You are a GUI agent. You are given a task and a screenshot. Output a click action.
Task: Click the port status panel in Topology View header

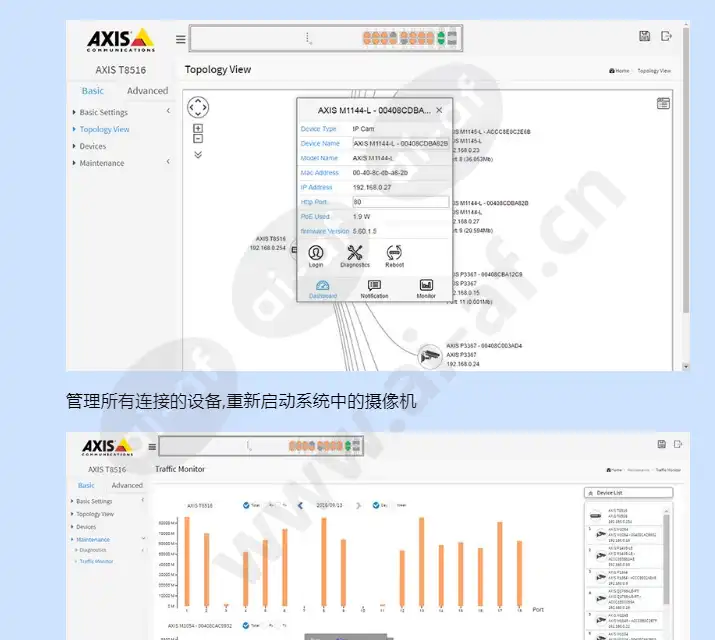pyautogui.click(x=326, y=38)
